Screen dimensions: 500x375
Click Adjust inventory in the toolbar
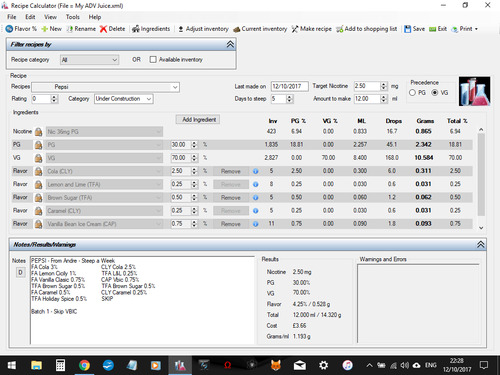point(203,29)
